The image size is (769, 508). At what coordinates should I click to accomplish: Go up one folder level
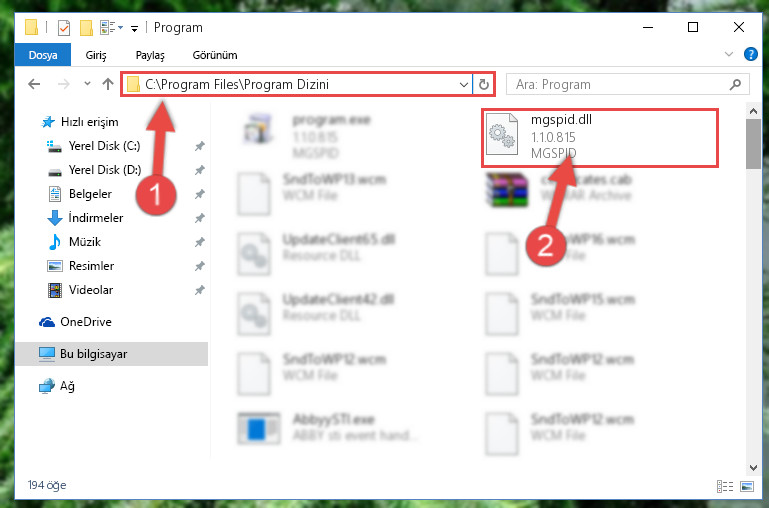point(108,84)
